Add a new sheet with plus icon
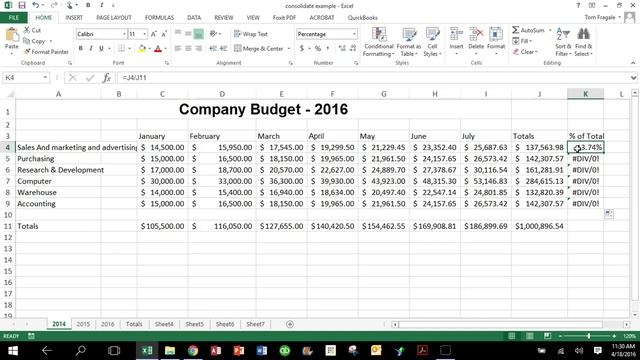640x360 pixels. point(290,324)
